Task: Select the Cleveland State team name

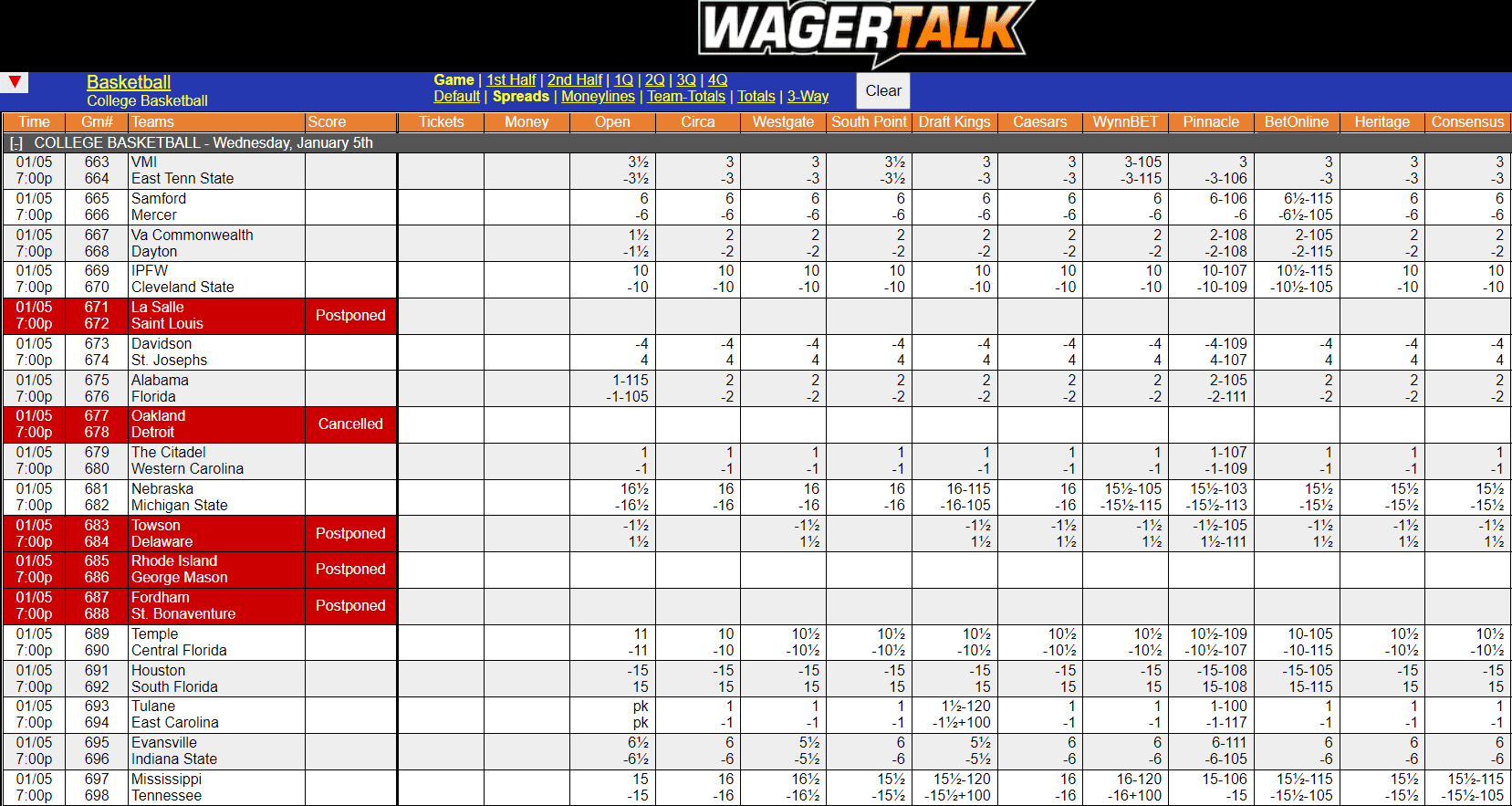Action: point(182,288)
